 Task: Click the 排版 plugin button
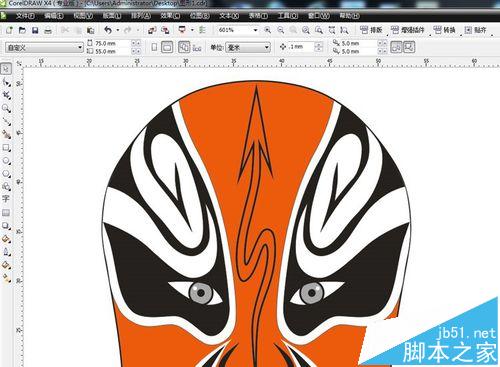point(371,30)
